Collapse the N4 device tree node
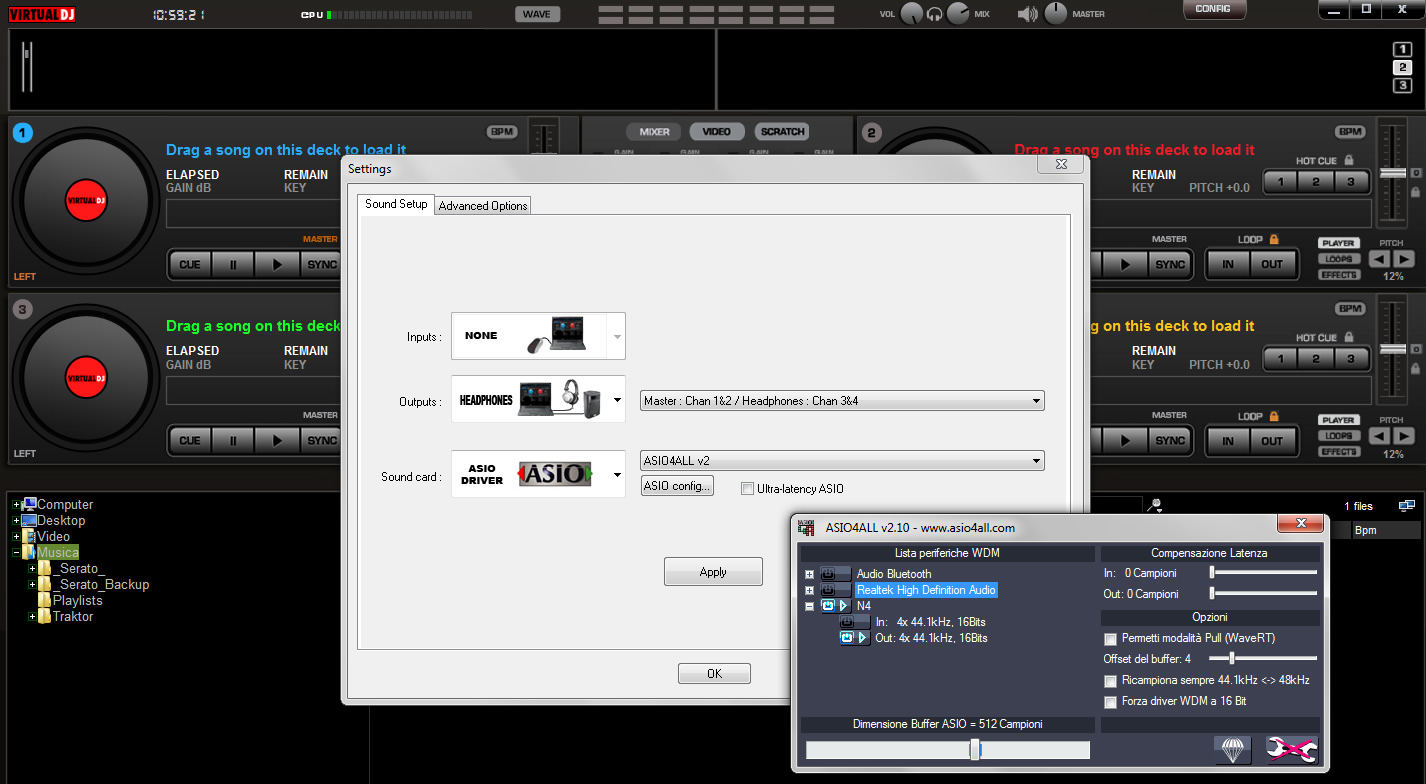The height and width of the screenshot is (784, 1426). (x=809, y=606)
